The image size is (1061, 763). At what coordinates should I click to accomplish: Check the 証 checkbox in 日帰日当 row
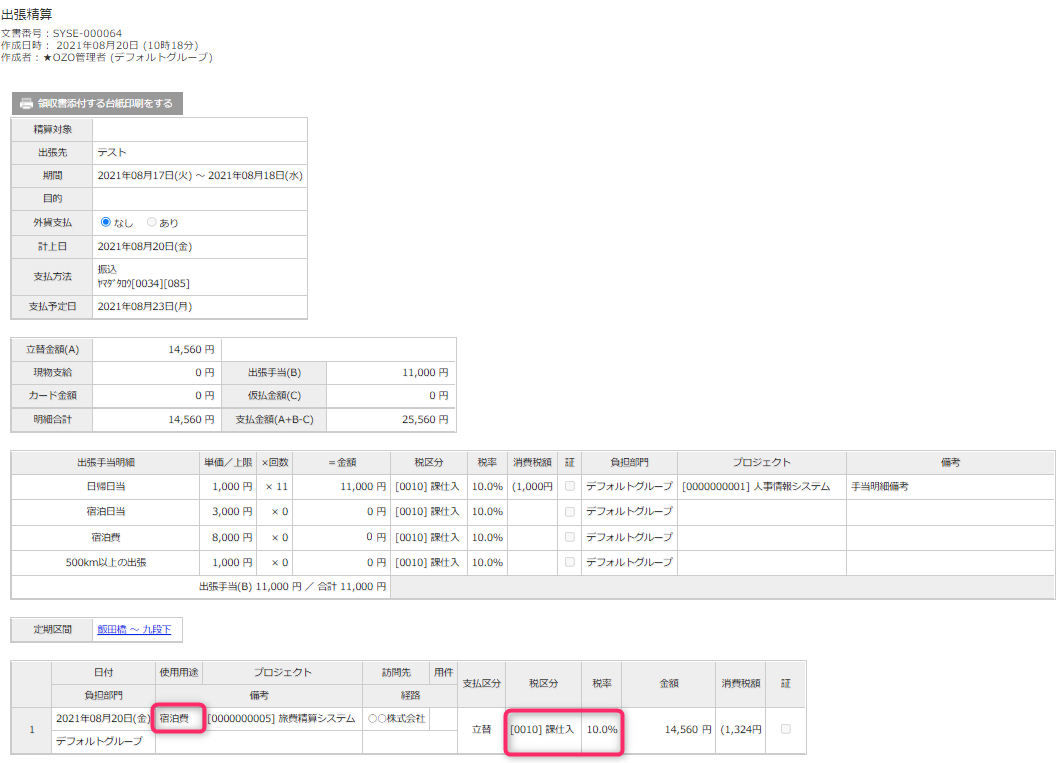coord(569,487)
